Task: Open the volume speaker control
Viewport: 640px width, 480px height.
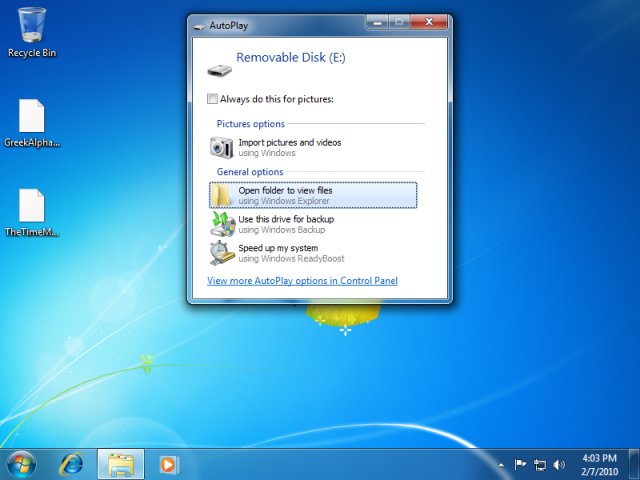Action: (x=559, y=465)
